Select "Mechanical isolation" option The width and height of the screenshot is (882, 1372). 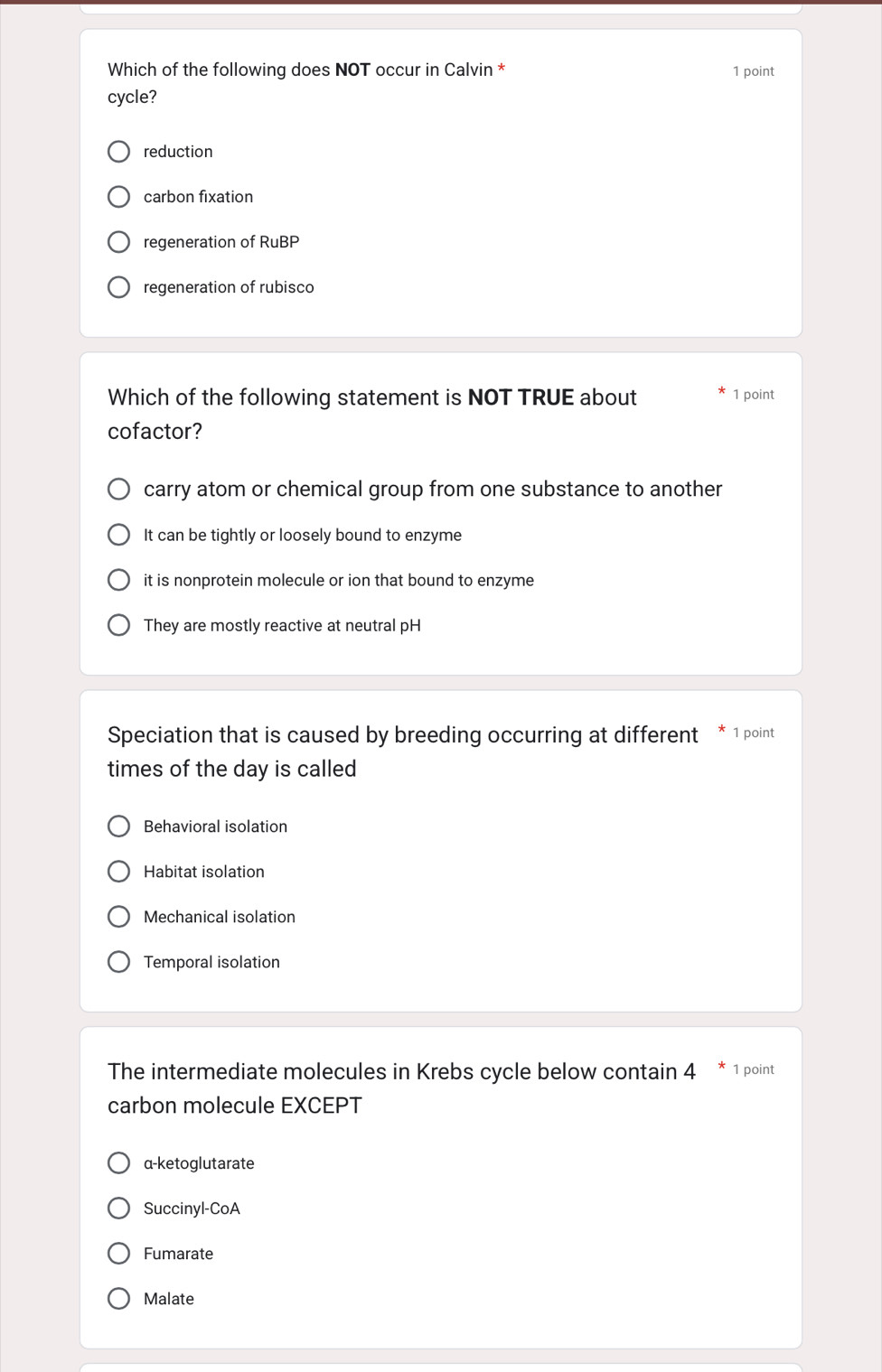[118, 916]
